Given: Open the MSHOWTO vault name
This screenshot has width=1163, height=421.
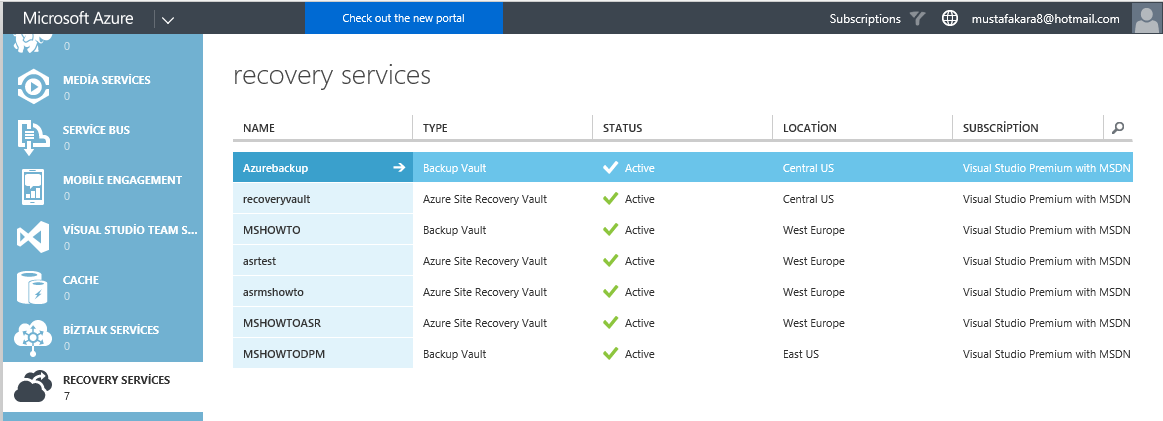Looking at the screenshot, I should [271, 231].
